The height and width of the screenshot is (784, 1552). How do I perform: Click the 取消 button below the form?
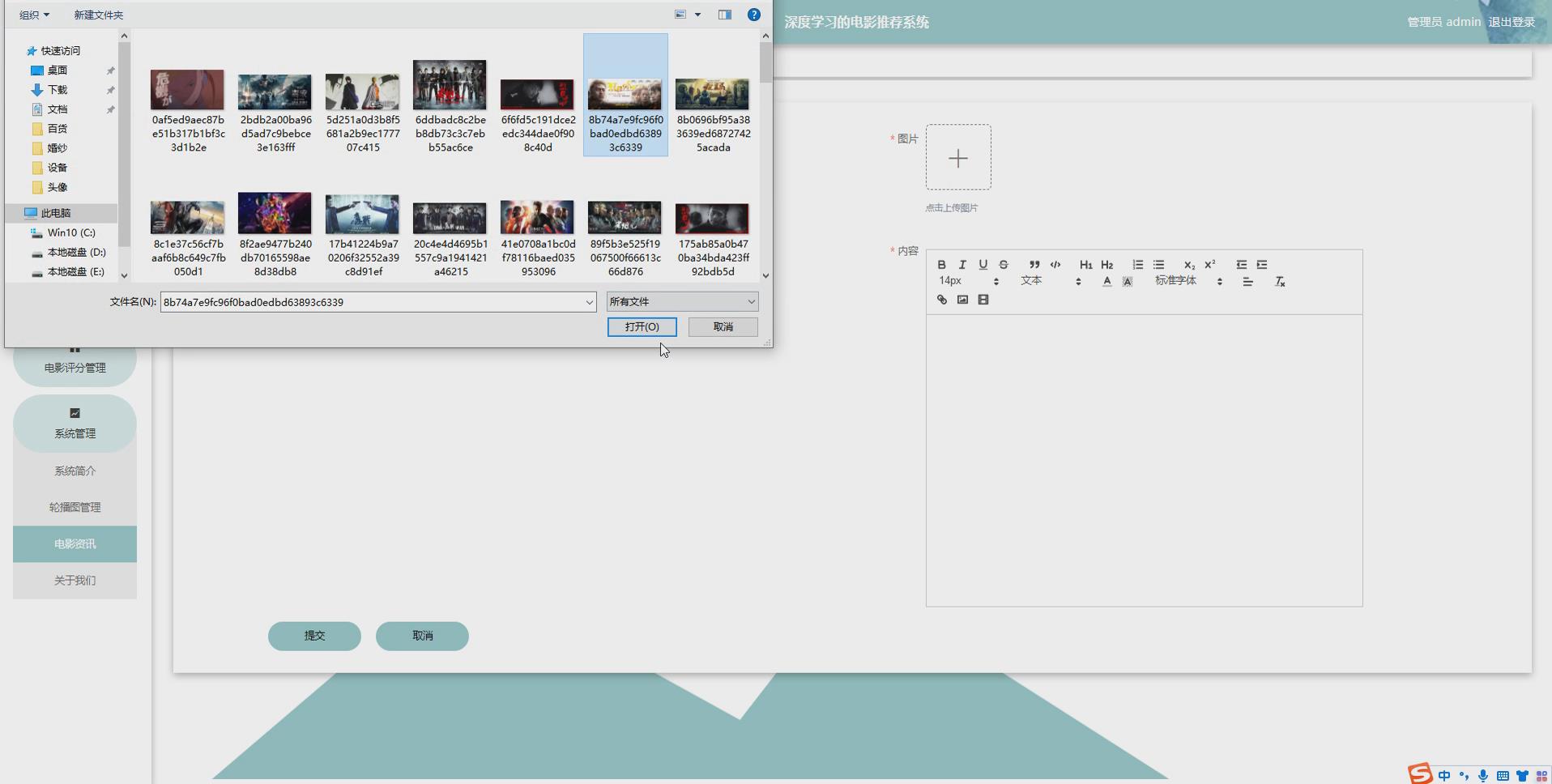(422, 636)
